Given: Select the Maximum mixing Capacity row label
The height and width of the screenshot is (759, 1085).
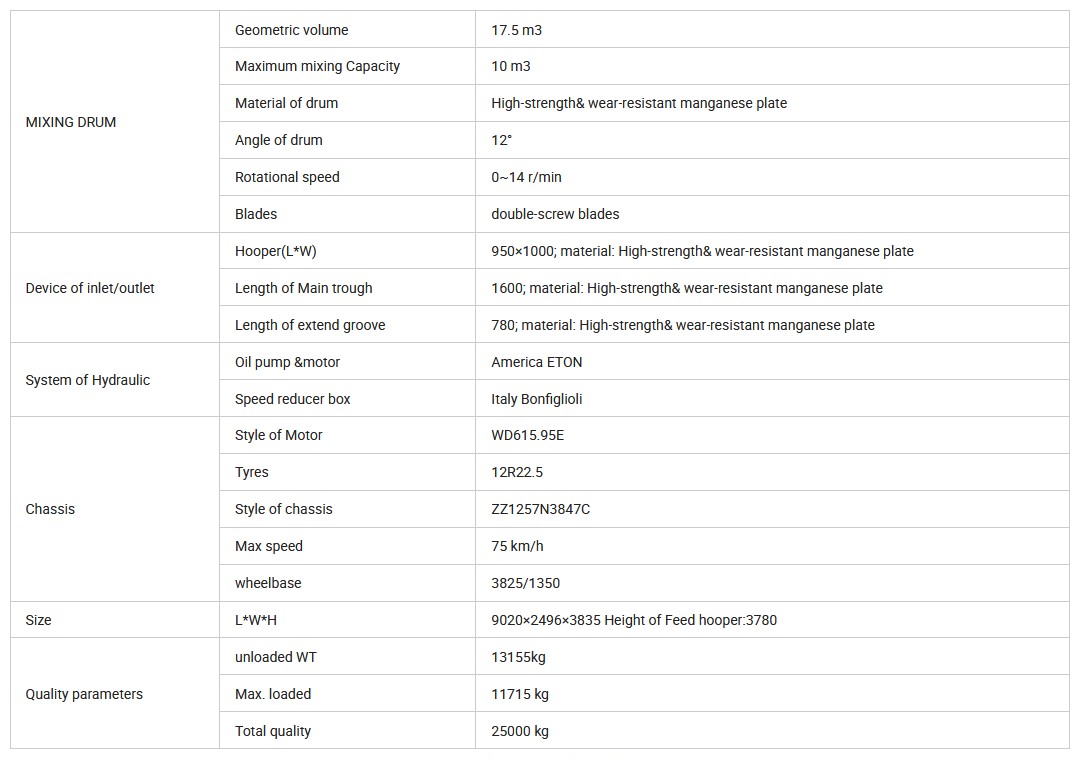Looking at the screenshot, I should pyautogui.click(x=317, y=66).
